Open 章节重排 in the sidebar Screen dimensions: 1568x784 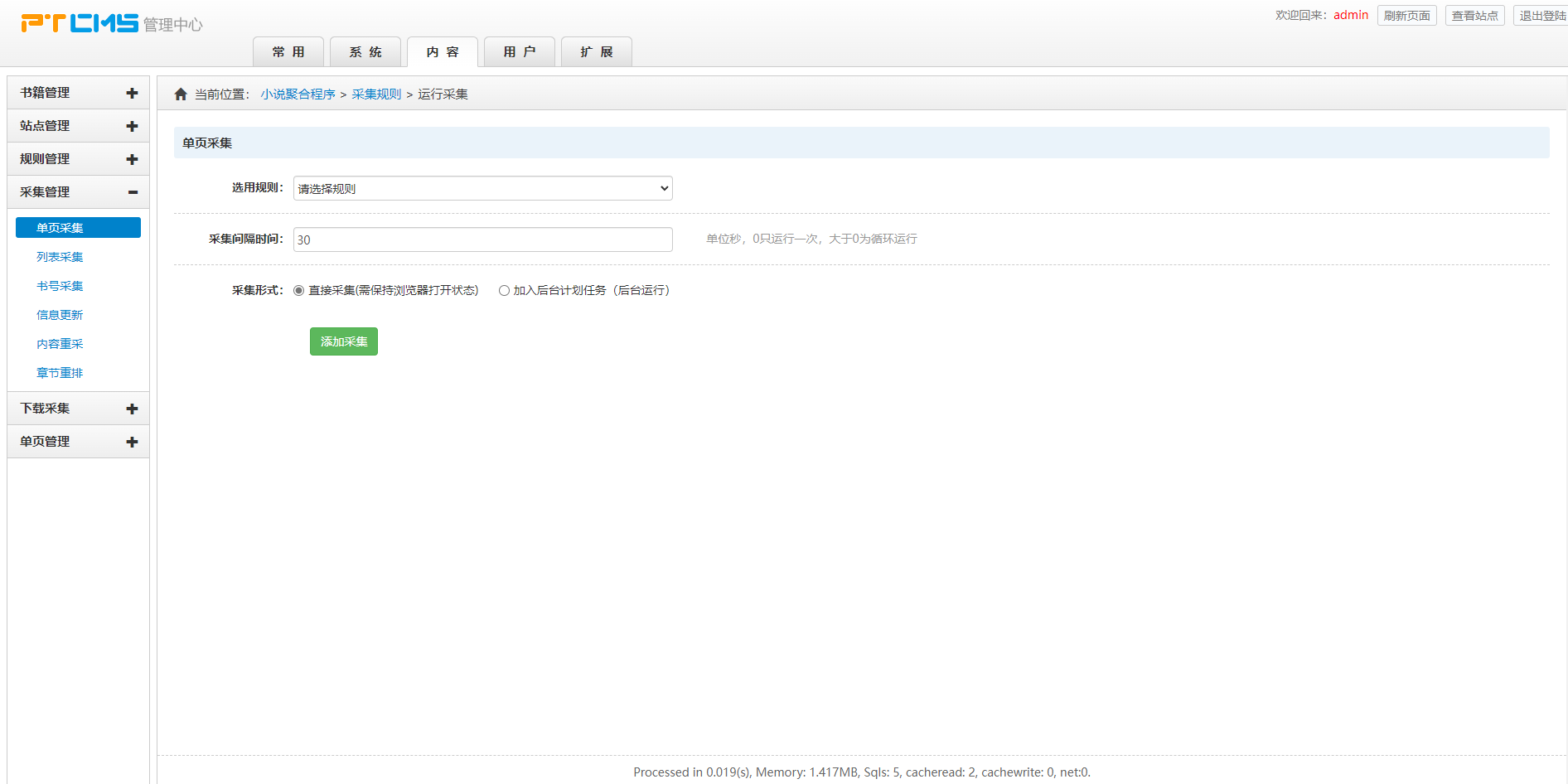point(60,373)
